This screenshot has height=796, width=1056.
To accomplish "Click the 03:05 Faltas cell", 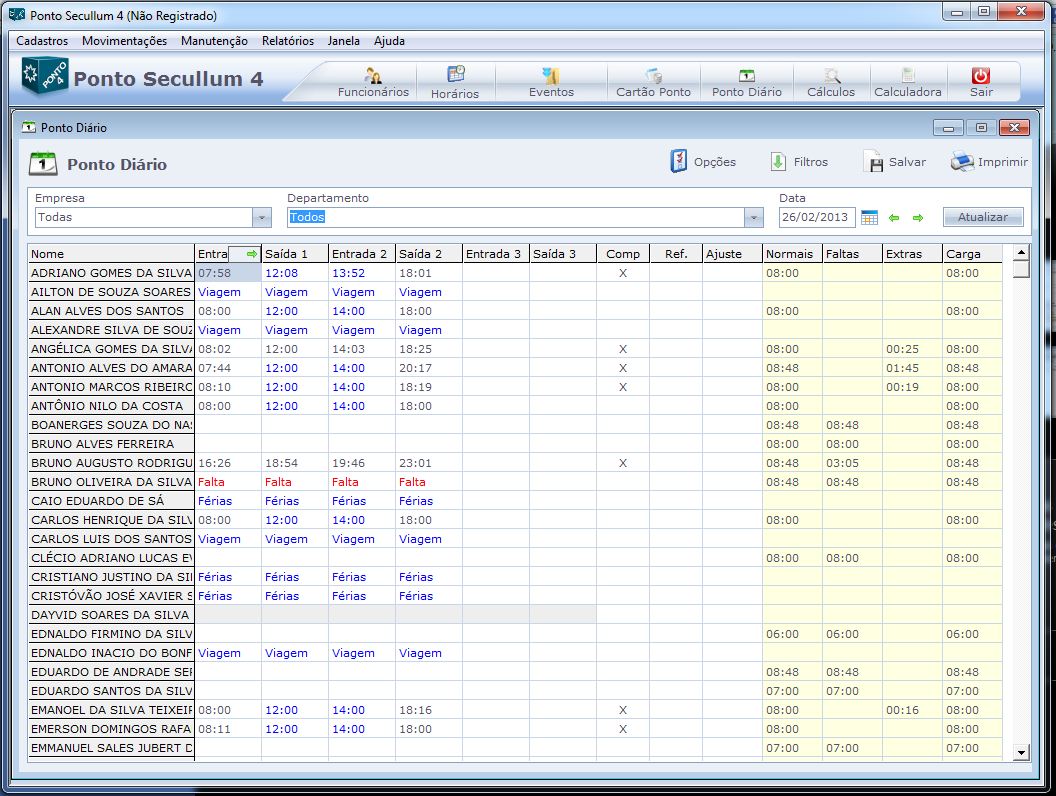I will (852, 463).
